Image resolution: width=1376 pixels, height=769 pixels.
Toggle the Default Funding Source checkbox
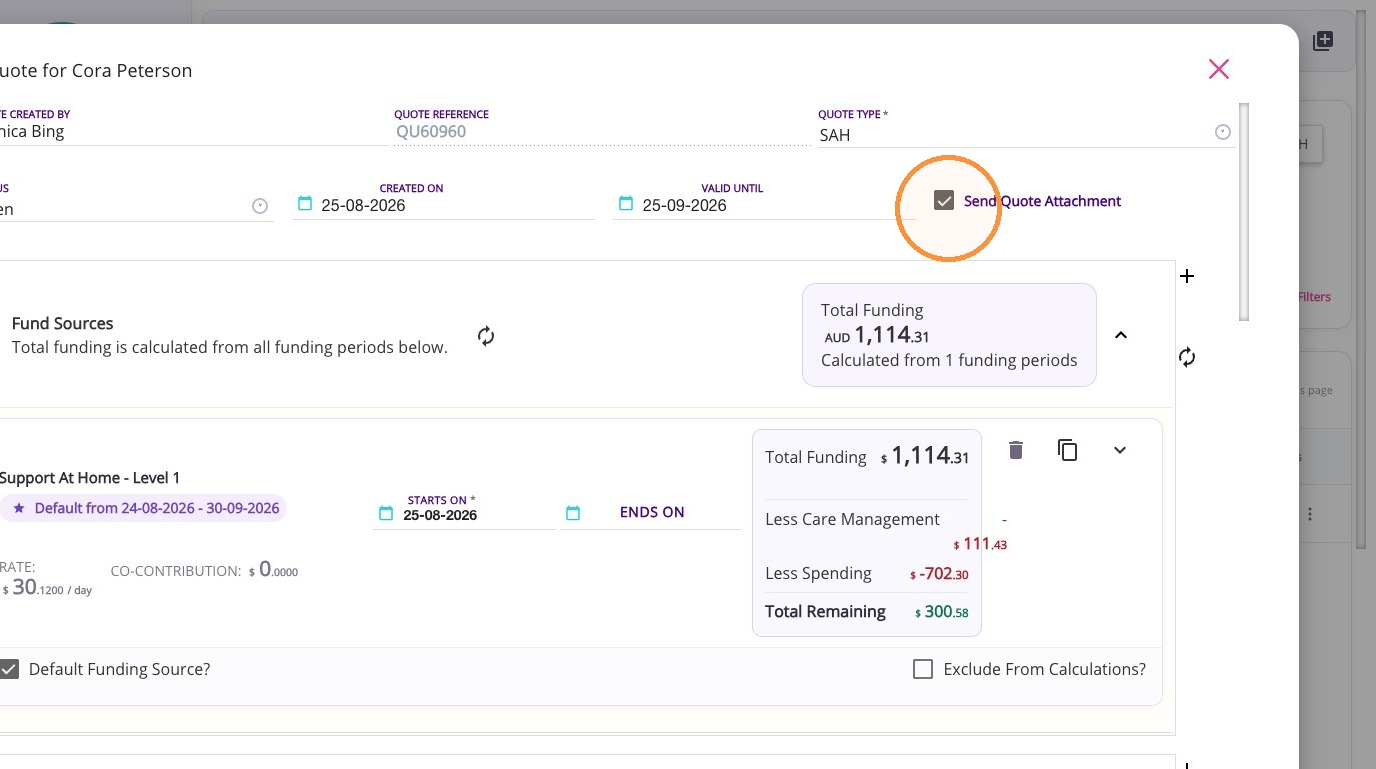pyautogui.click(x=9, y=669)
